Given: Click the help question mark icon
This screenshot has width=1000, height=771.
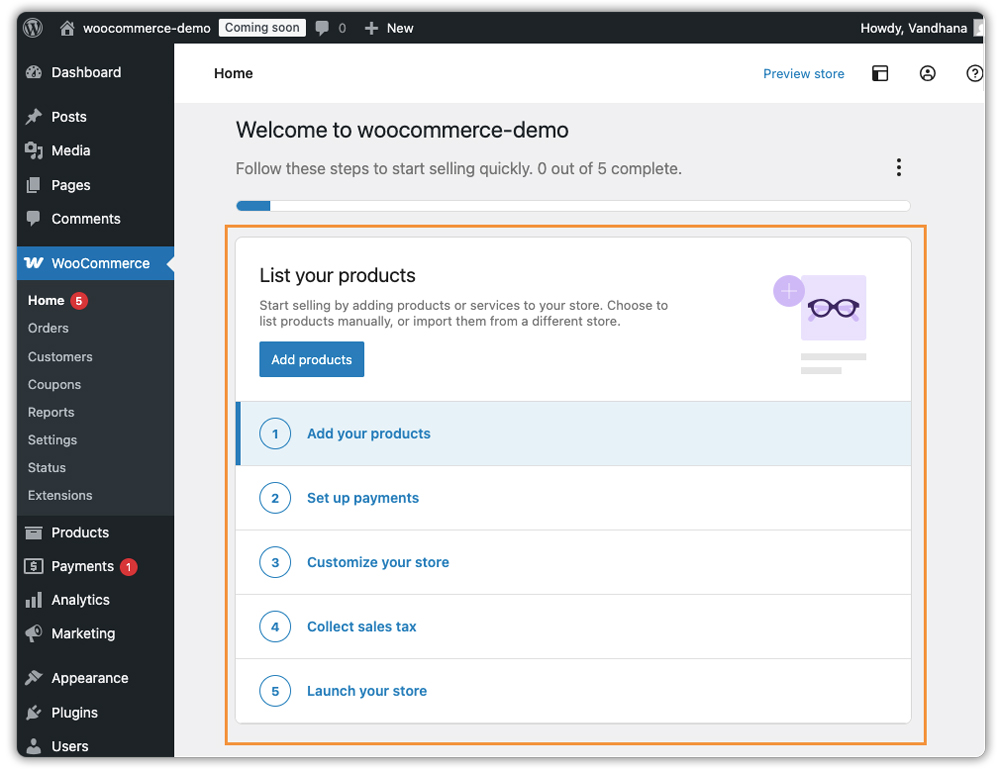Looking at the screenshot, I should coord(974,73).
